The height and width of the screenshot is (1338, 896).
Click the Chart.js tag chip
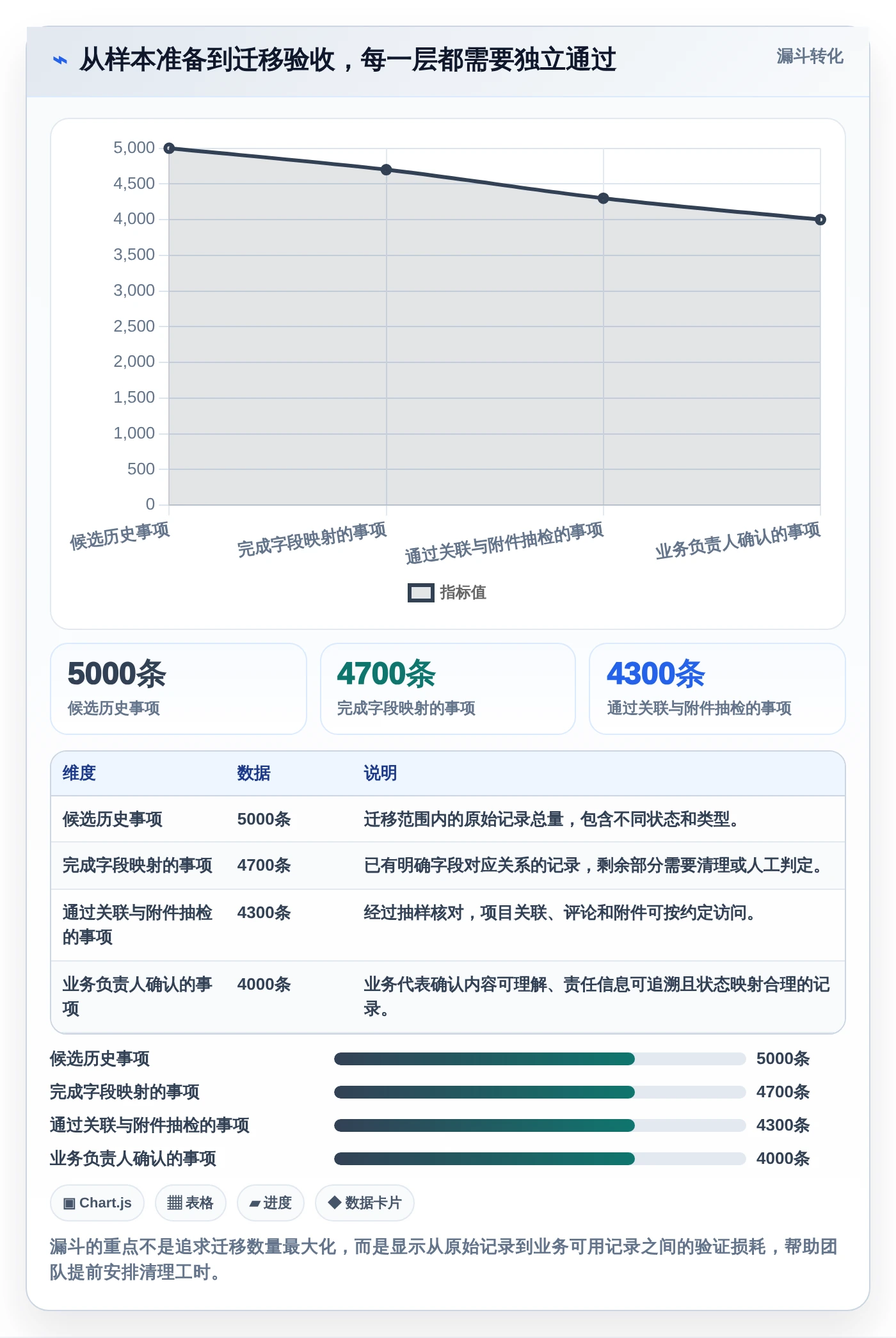[97, 1203]
